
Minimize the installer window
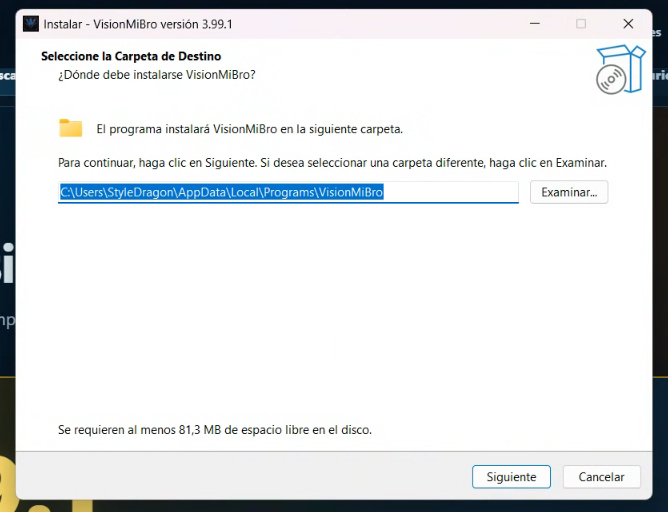[535, 24]
